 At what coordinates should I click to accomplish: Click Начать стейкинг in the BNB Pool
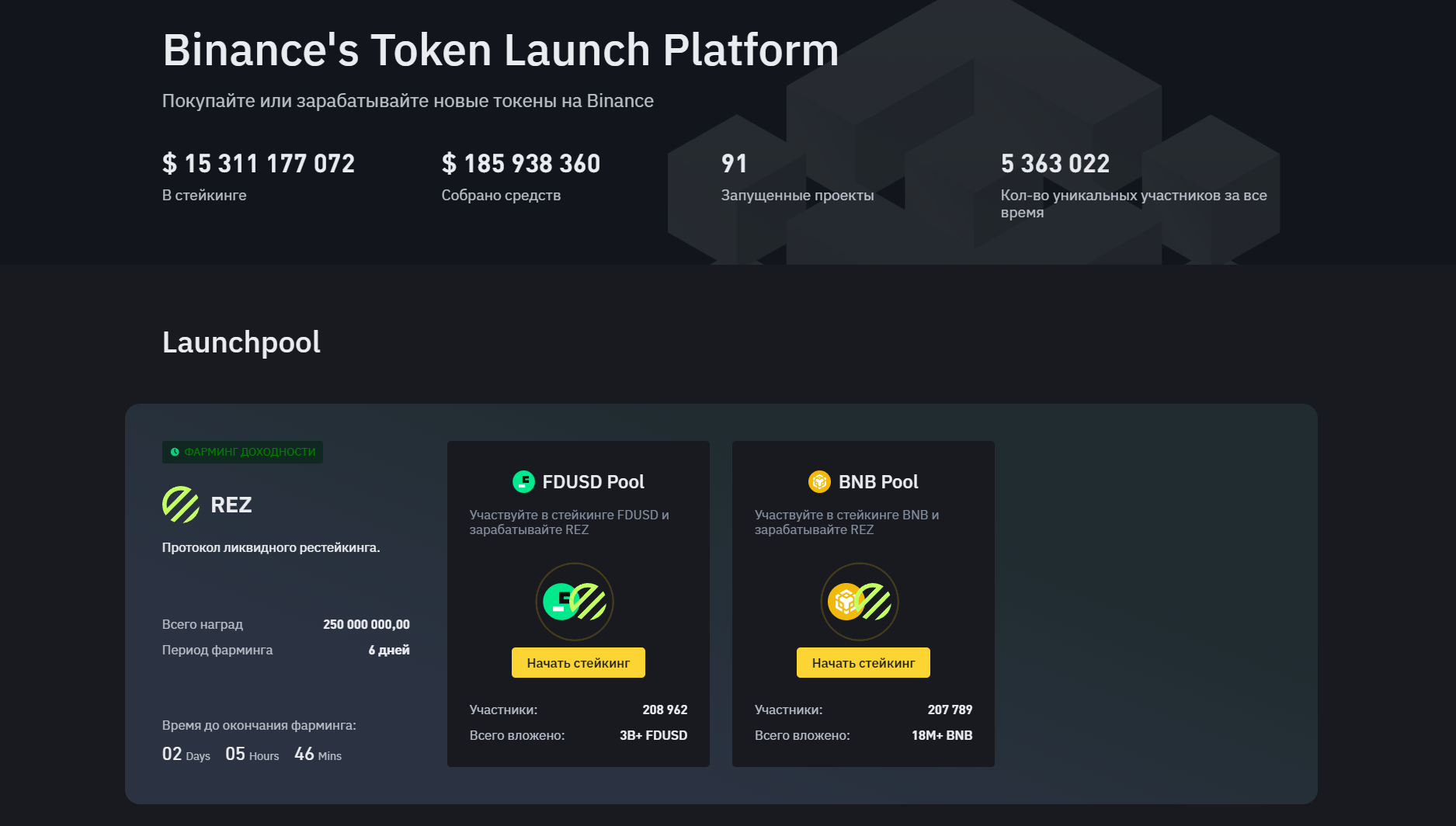coord(863,662)
